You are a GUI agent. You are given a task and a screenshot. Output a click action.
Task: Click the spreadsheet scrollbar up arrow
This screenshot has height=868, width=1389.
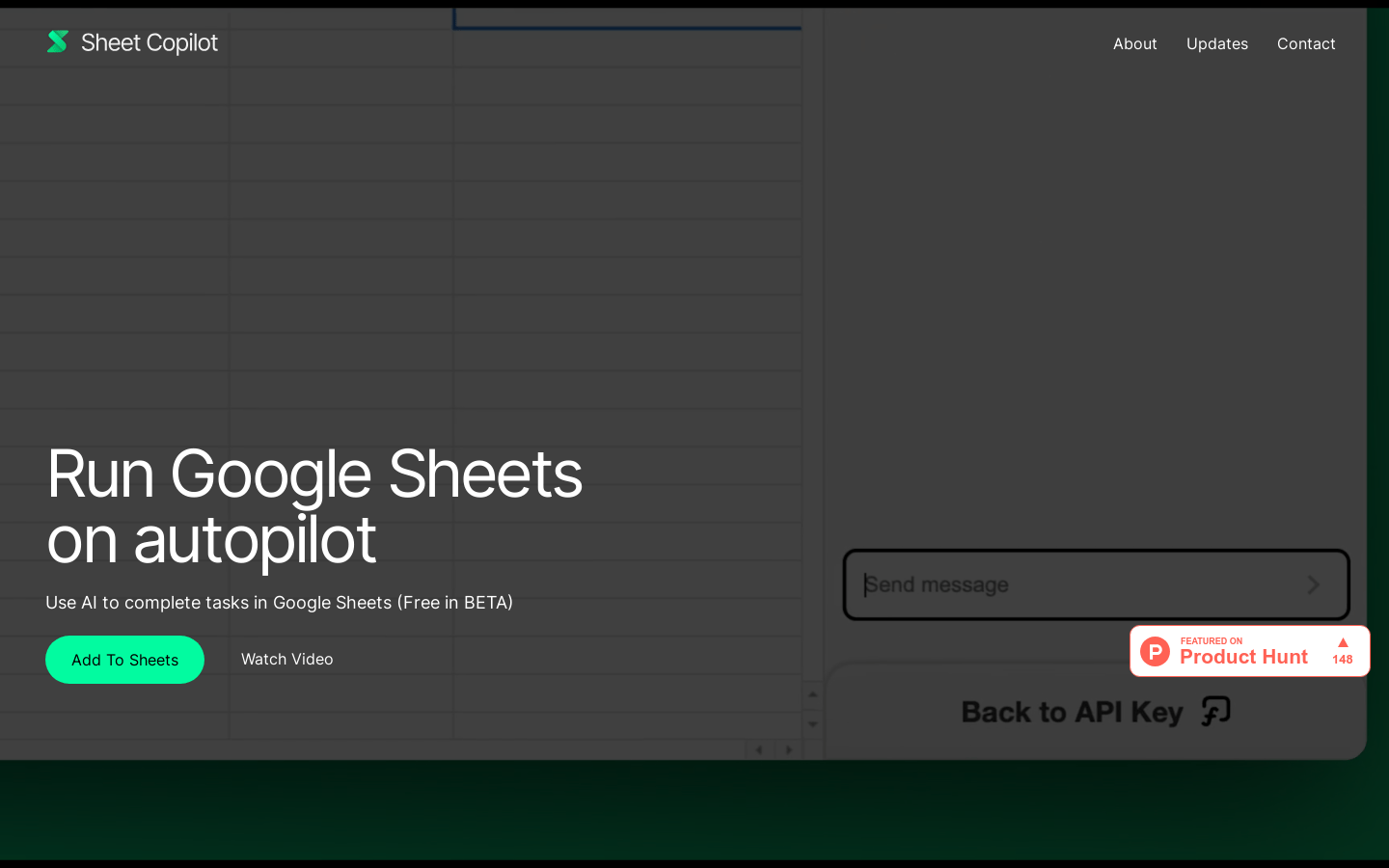click(812, 693)
